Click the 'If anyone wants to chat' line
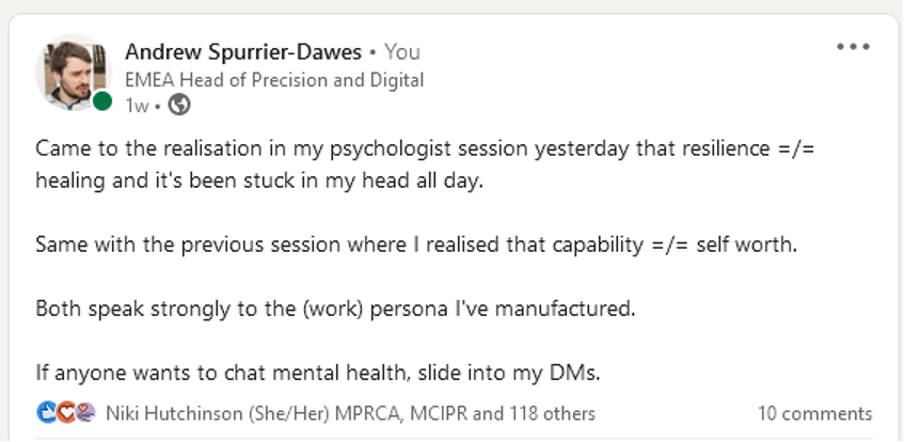This screenshot has height=442, width=904. click(x=318, y=373)
